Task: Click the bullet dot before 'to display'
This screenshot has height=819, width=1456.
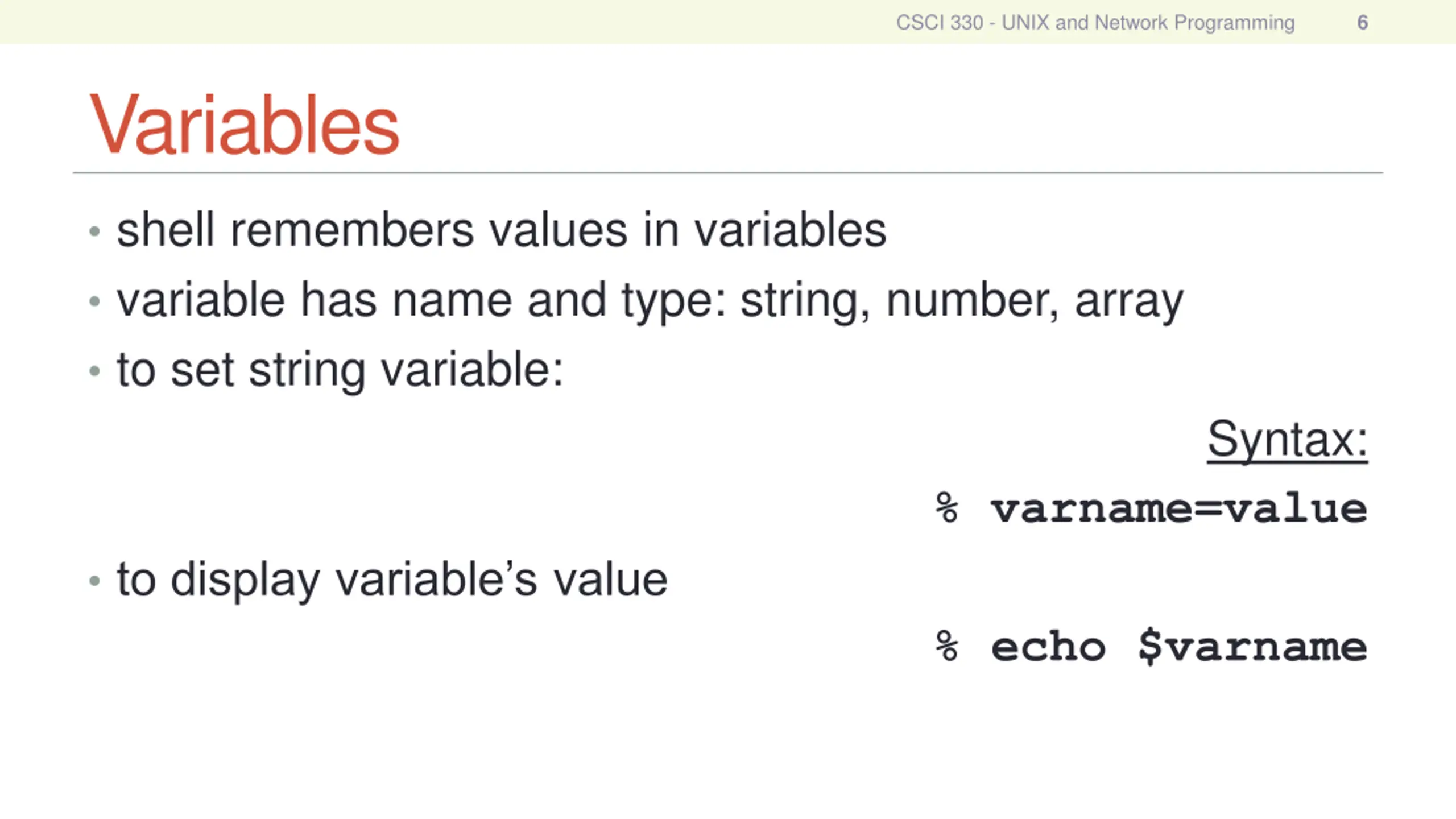Action: pyautogui.click(x=94, y=581)
